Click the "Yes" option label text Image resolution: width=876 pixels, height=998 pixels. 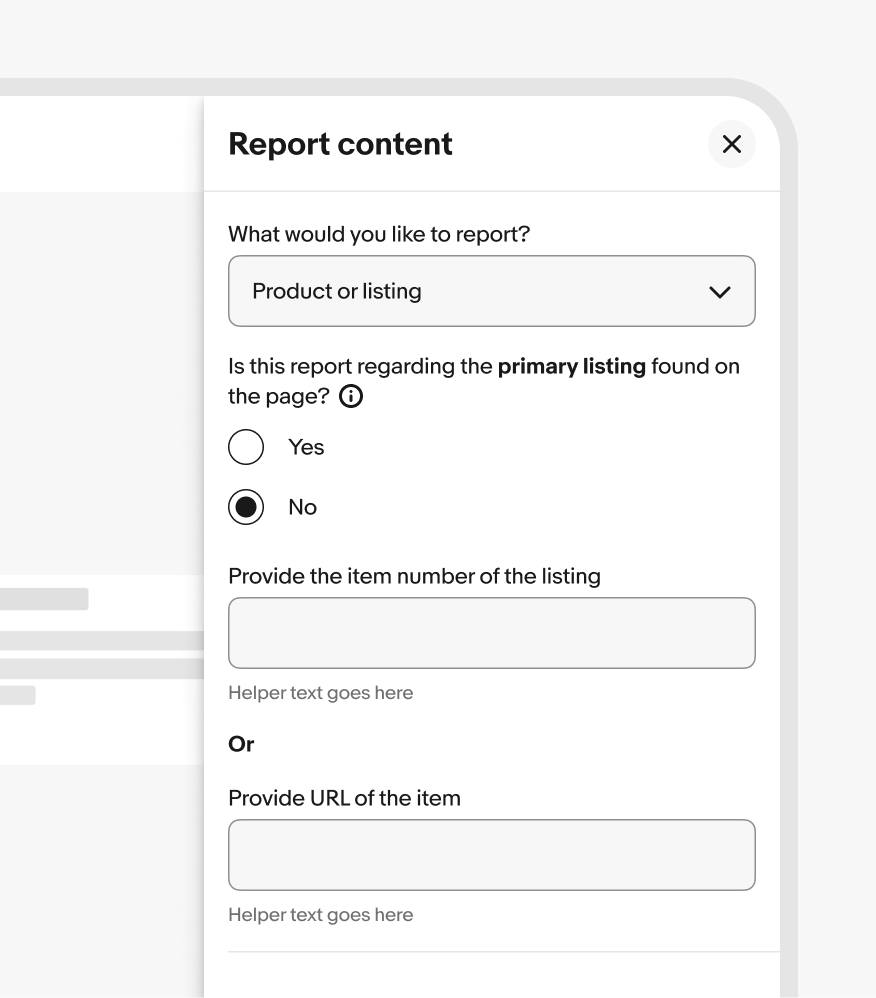click(x=306, y=447)
